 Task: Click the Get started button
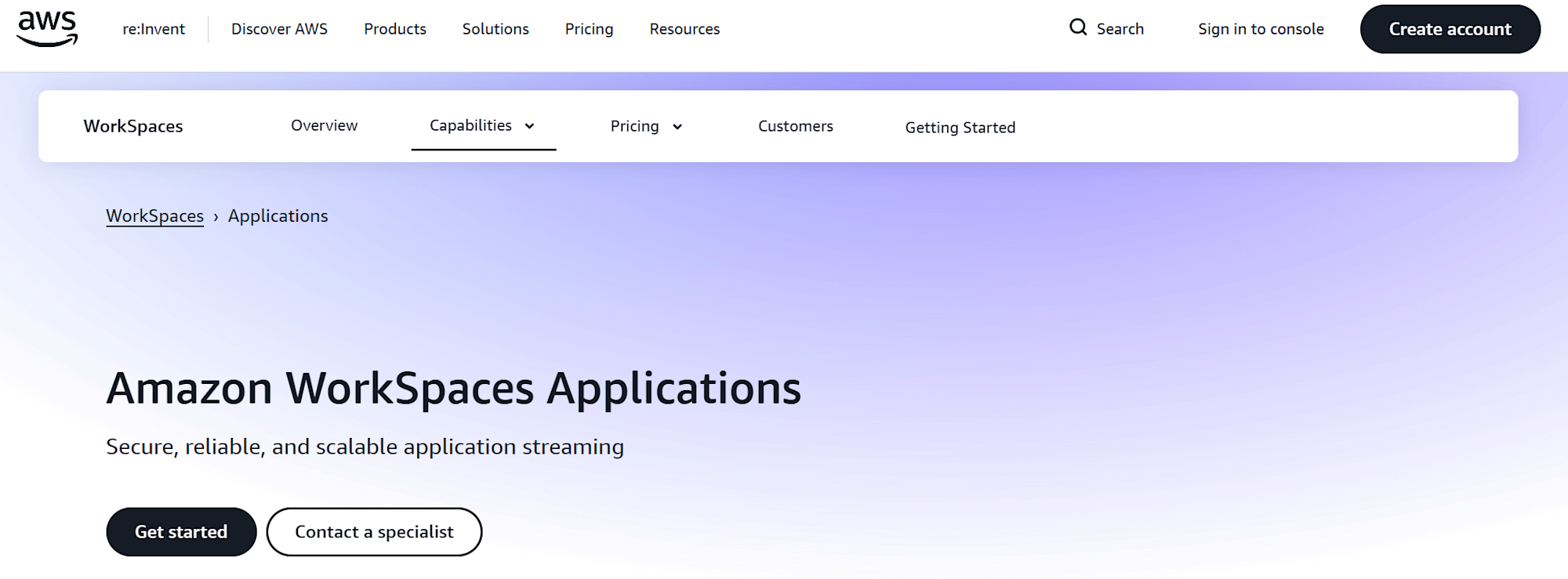[x=181, y=532]
